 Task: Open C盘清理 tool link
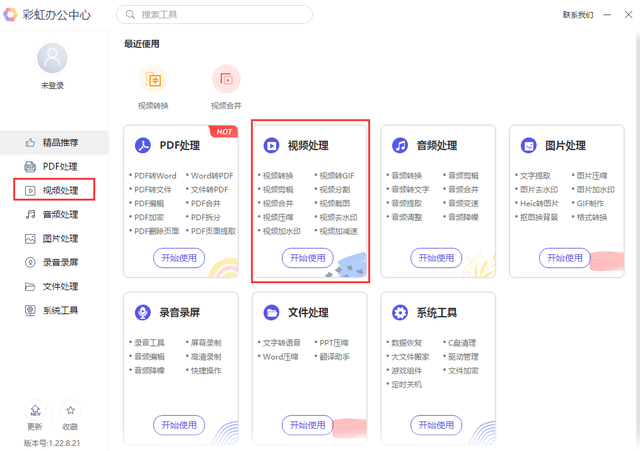pos(462,343)
